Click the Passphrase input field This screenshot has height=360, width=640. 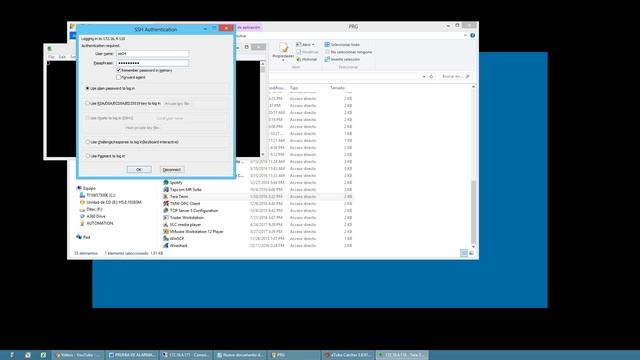pyautogui.click(x=152, y=63)
